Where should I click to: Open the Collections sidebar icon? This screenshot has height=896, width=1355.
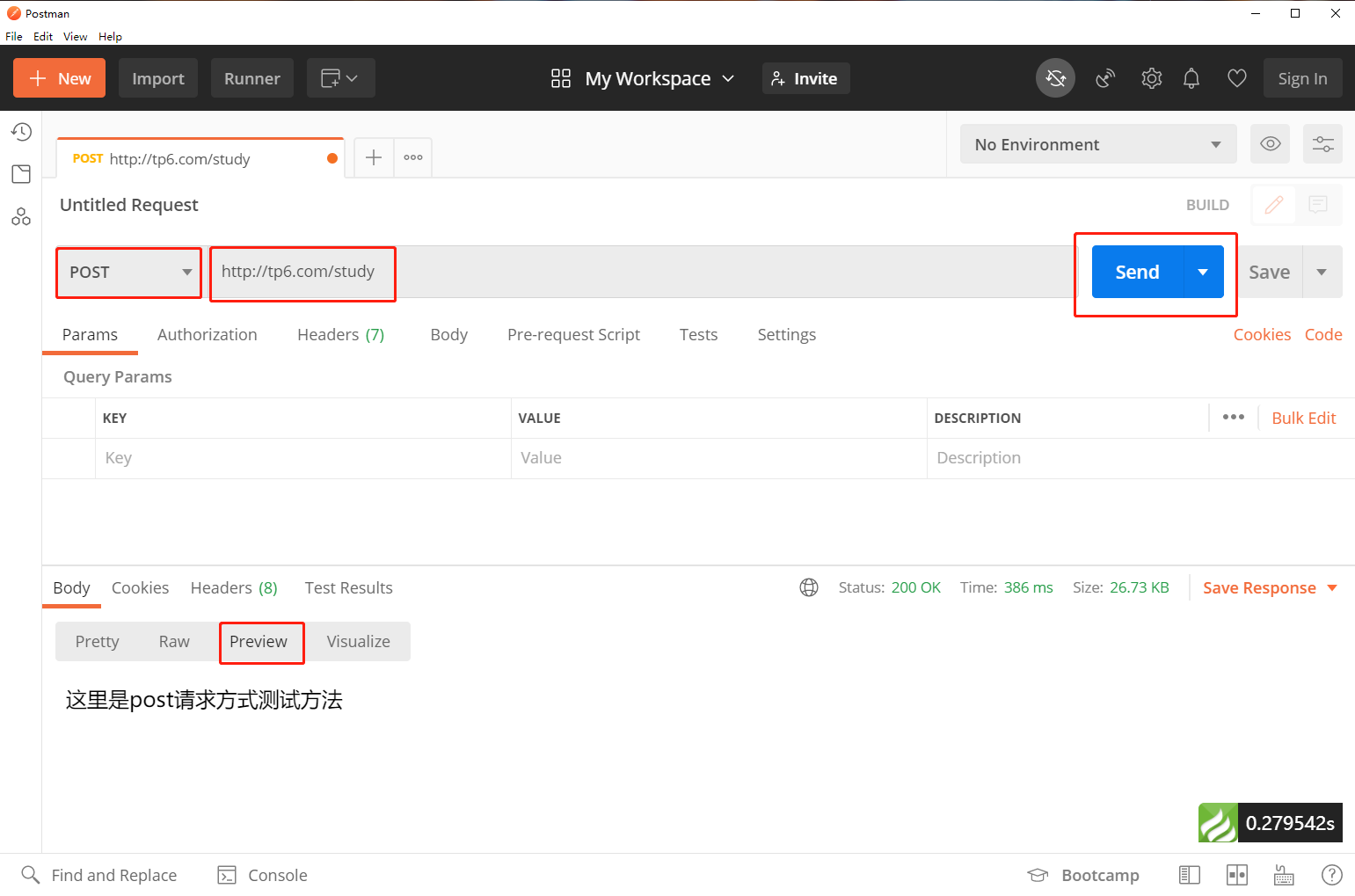(21, 174)
